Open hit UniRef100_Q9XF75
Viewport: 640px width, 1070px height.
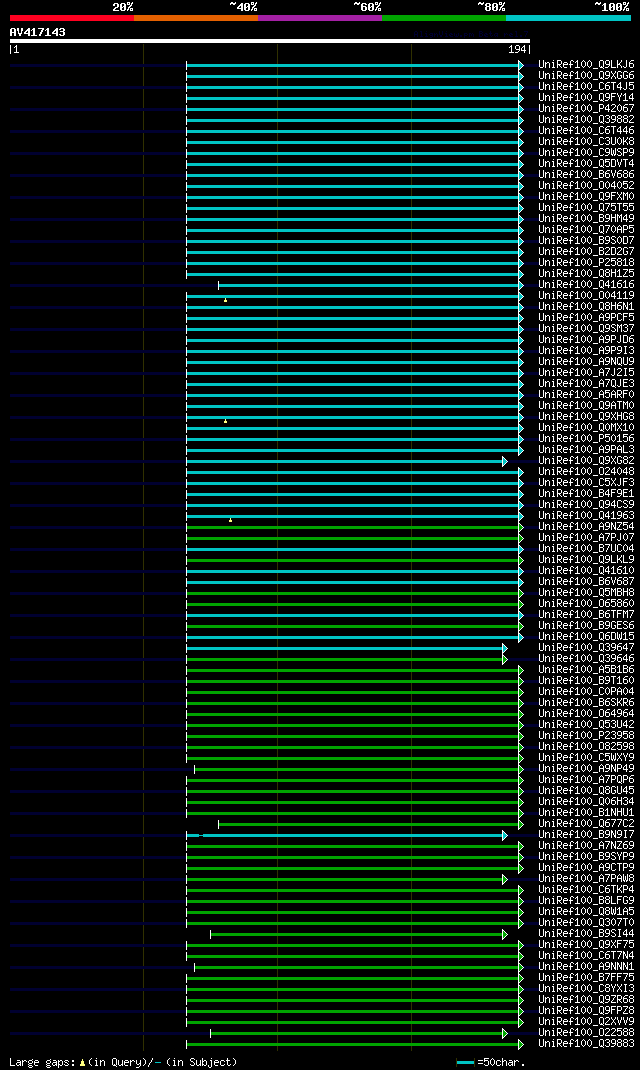pyautogui.click(x=586, y=944)
